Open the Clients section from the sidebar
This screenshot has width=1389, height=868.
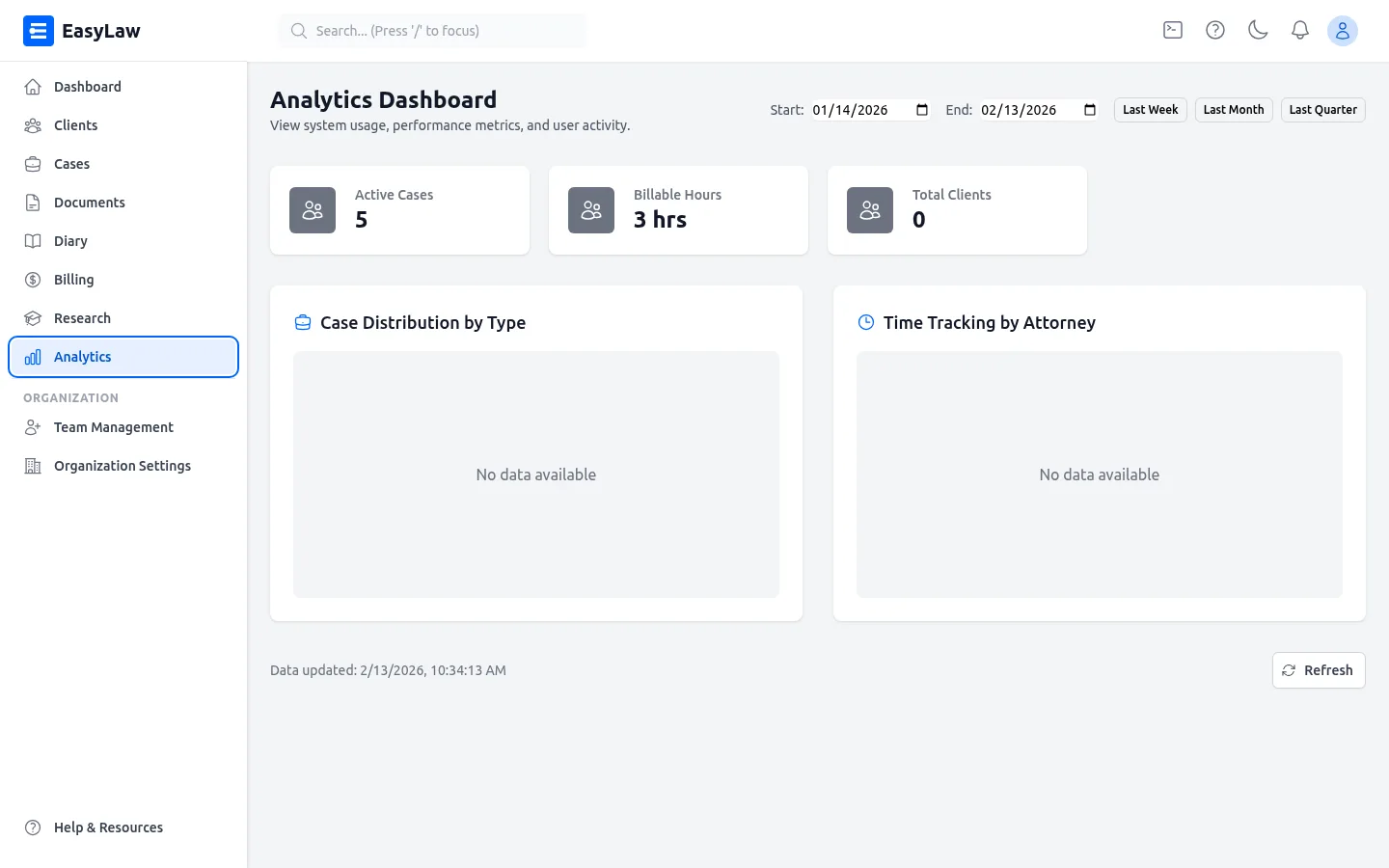[77, 125]
